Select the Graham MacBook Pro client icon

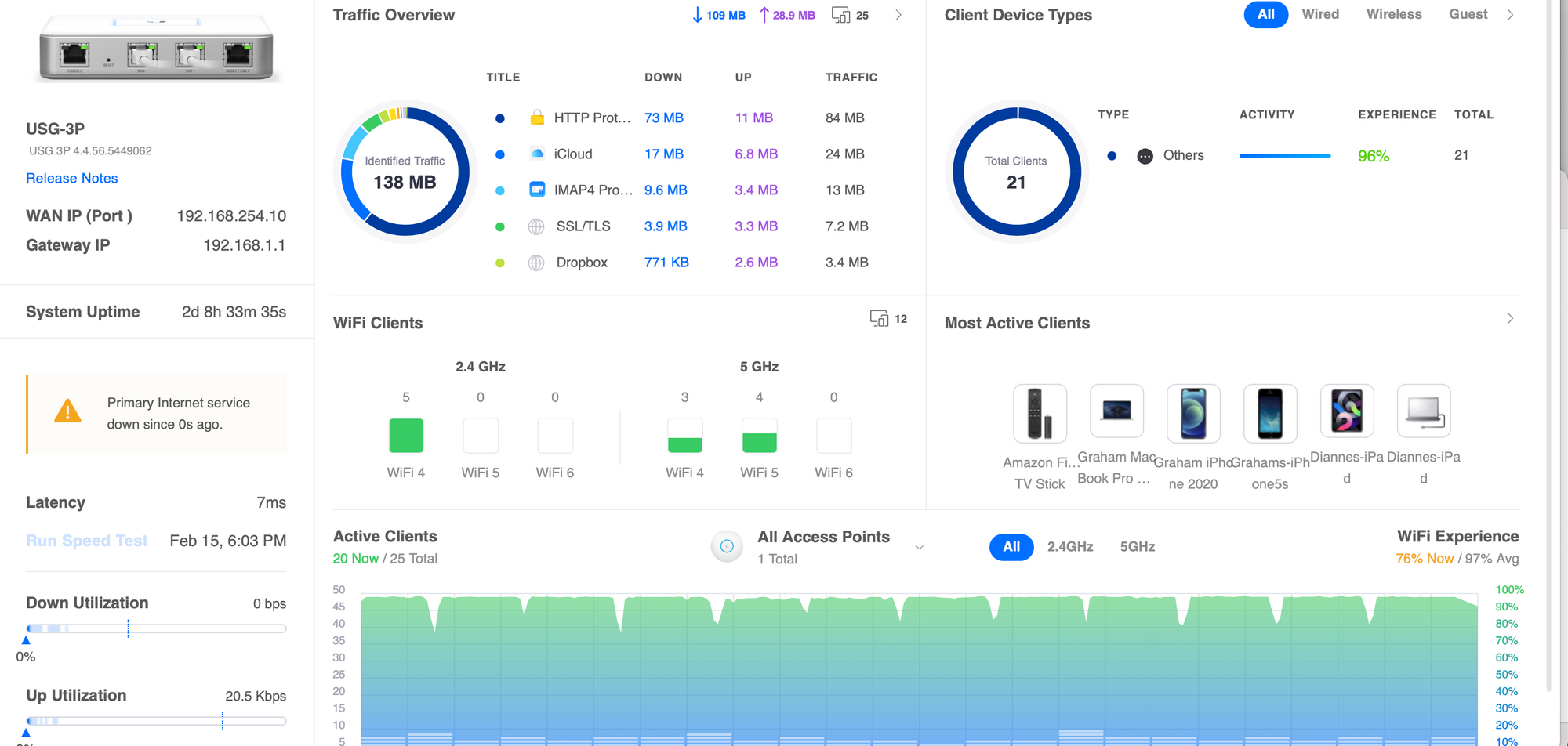pos(1116,411)
